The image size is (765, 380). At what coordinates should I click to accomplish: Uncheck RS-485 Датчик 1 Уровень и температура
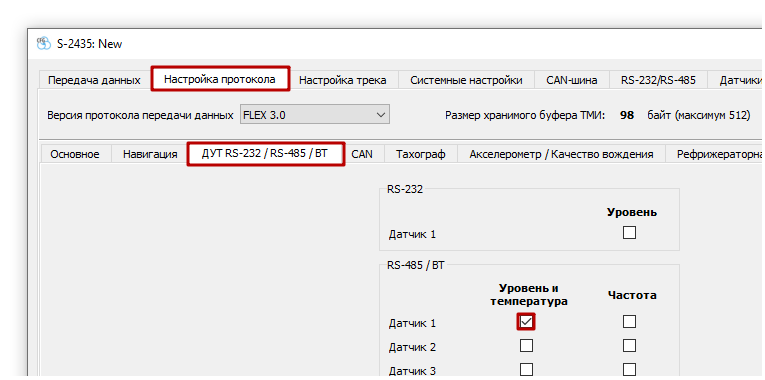pyautogui.click(x=526, y=321)
